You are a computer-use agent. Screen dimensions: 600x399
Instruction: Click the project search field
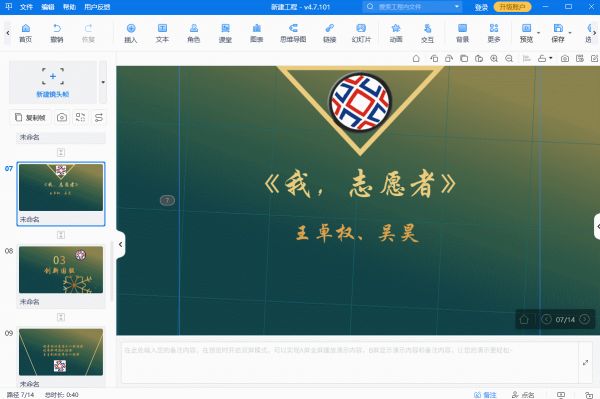coord(411,7)
